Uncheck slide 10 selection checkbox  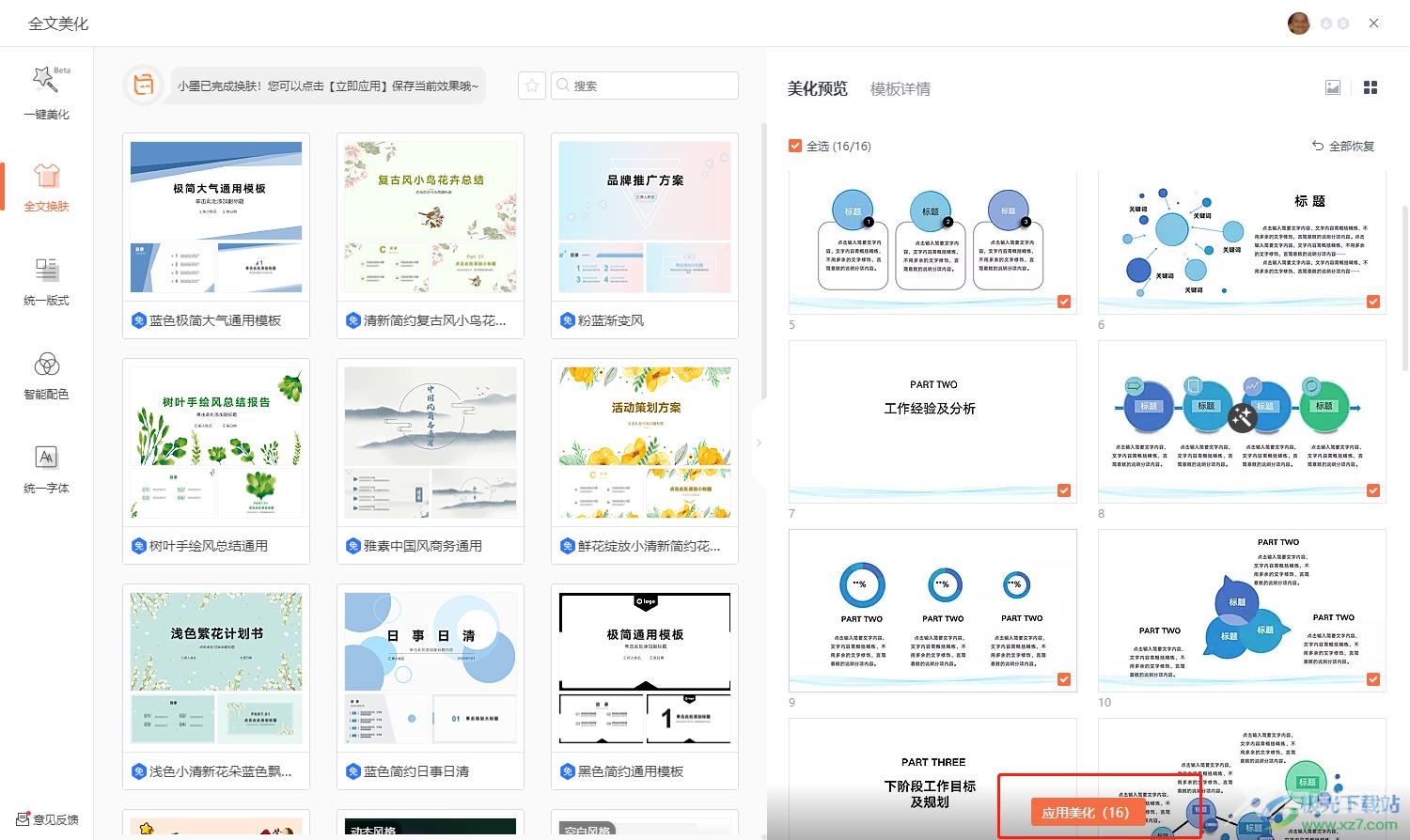1373,679
